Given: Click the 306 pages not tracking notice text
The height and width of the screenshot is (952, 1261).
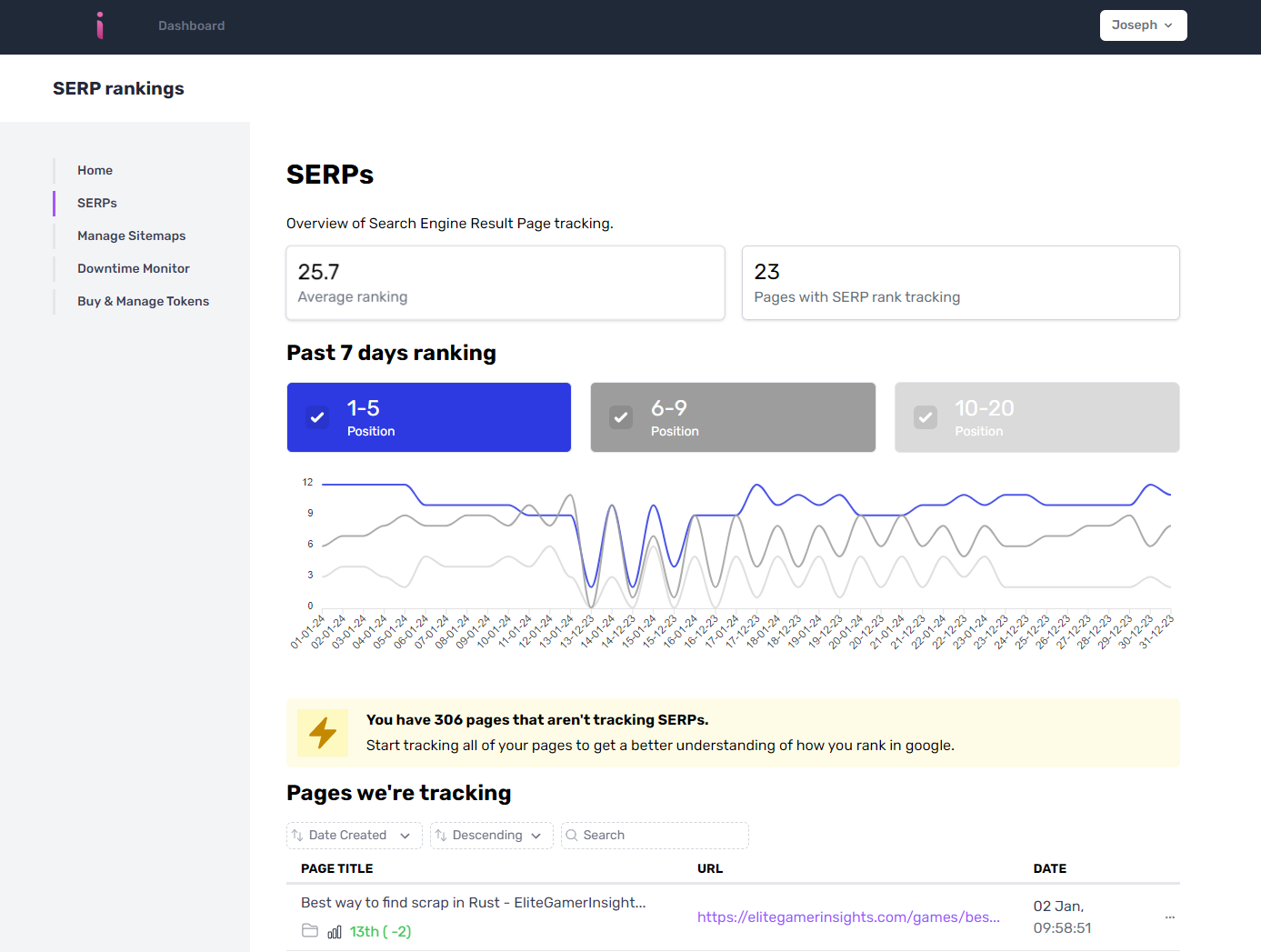Looking at the screenshot, I should (537, 720).
